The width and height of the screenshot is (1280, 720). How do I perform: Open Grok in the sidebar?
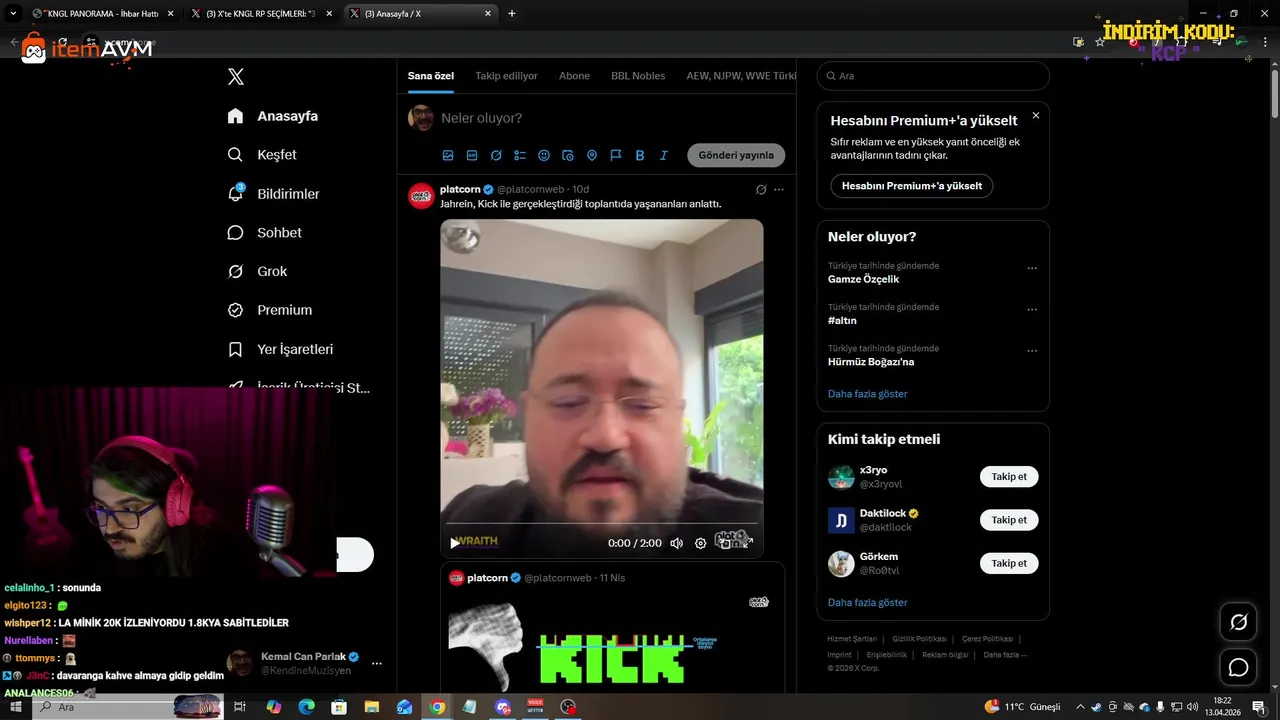pyautogui.click(x=257, y=271)
